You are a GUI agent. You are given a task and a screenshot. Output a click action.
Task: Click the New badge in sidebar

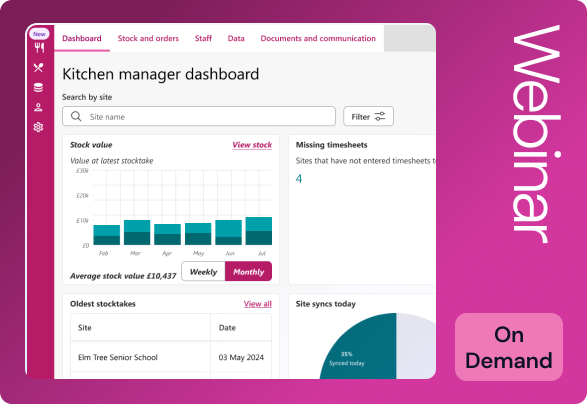point(39,34)
